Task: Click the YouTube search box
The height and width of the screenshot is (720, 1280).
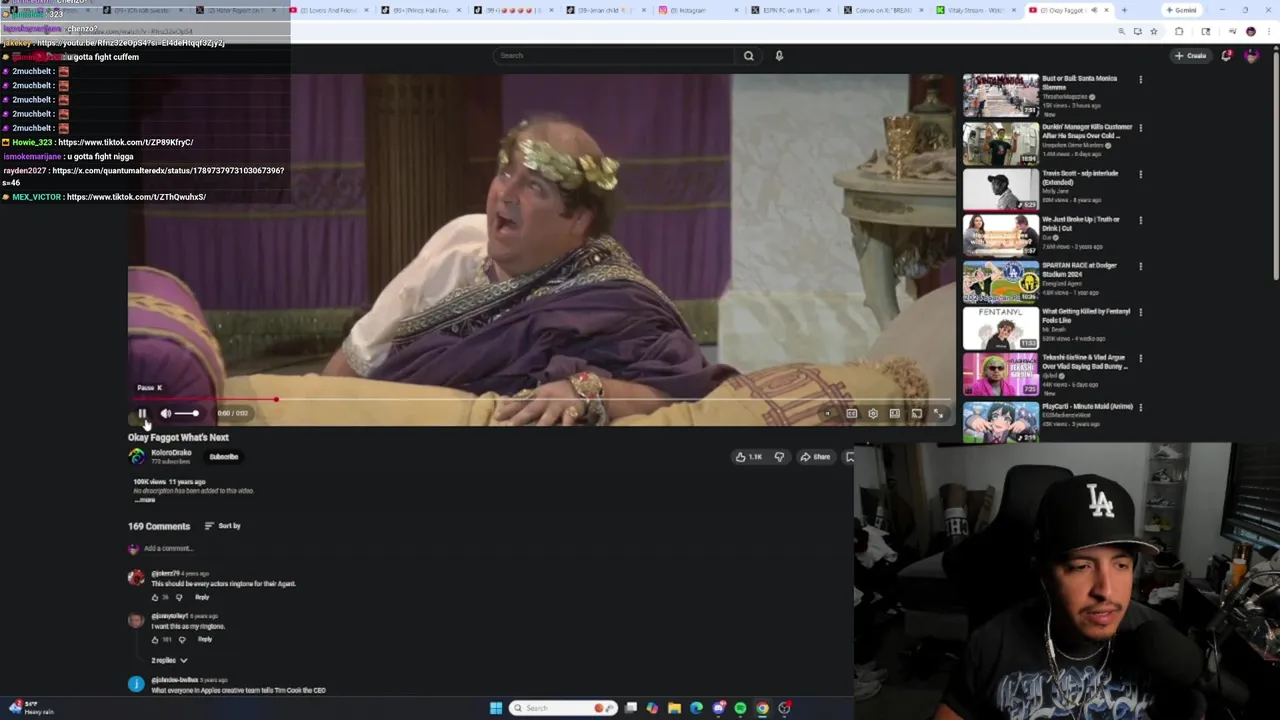Action: point(615,55)
